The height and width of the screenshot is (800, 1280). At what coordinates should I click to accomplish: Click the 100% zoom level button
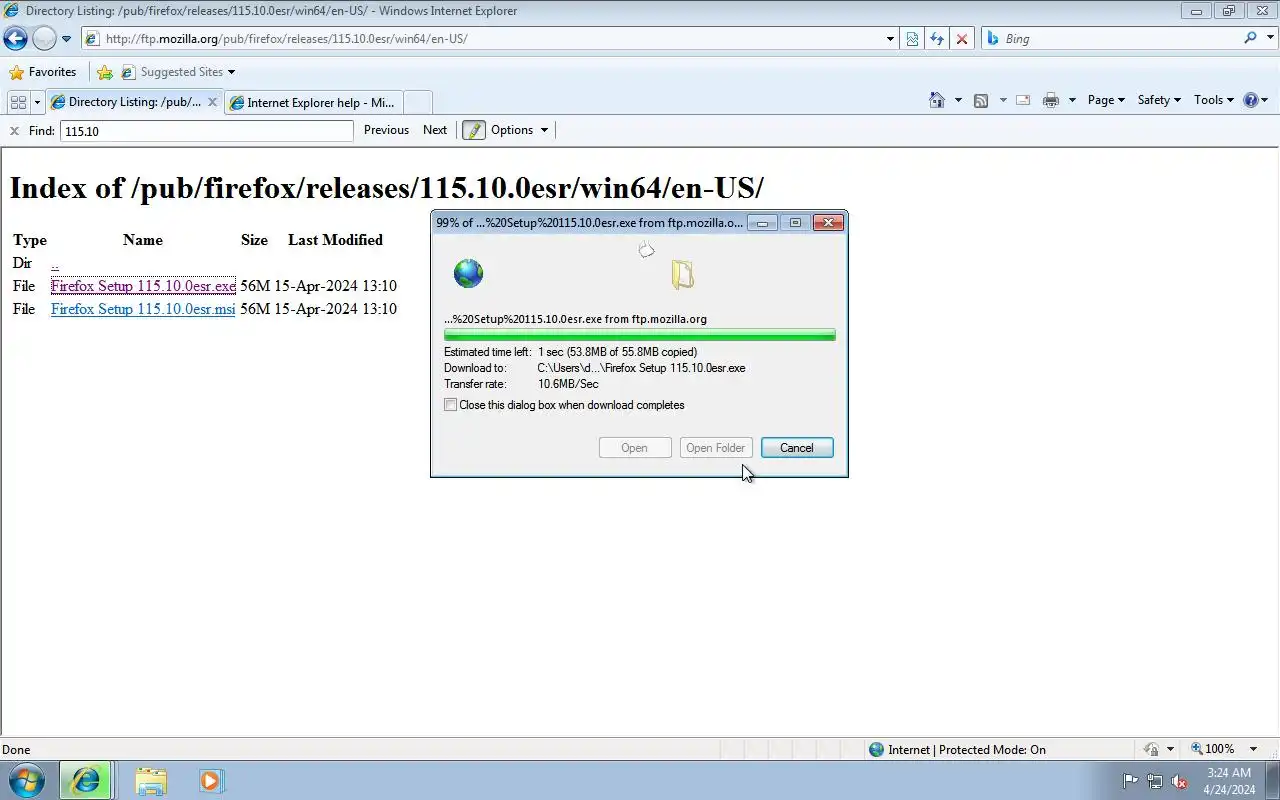(1212, 749)
